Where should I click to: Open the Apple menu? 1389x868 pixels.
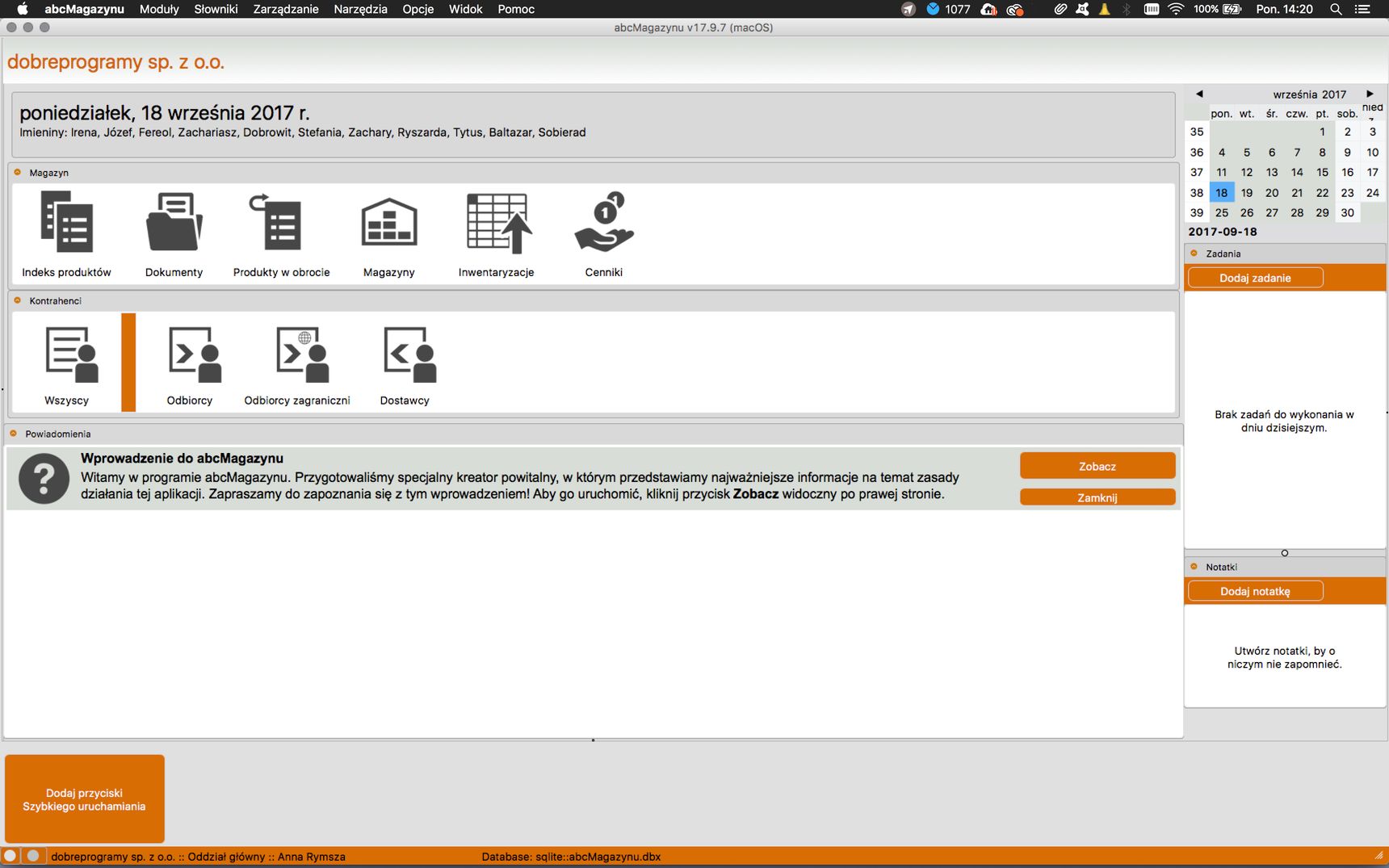[23, 9]
